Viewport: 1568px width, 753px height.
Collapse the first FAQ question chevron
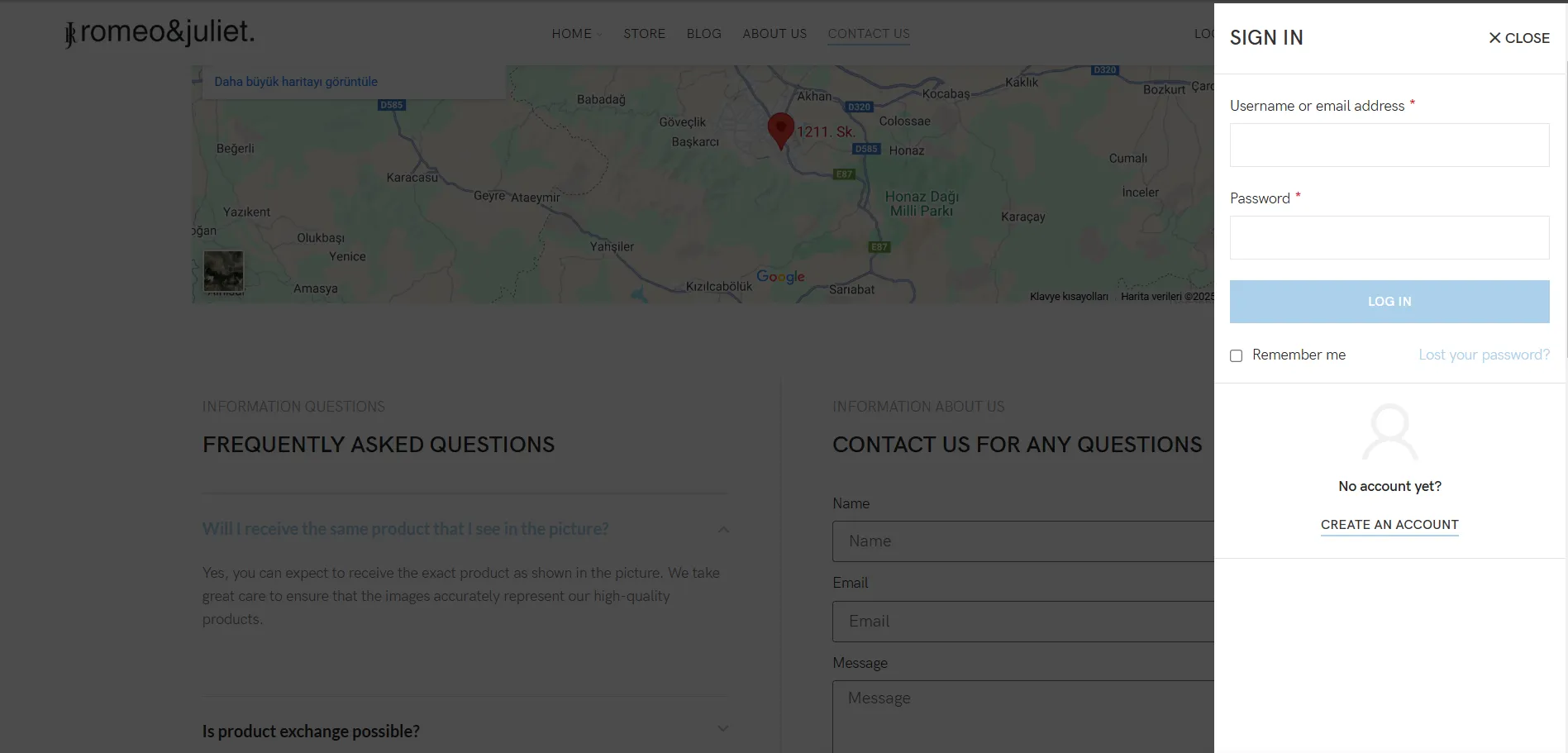pos(723,530)
